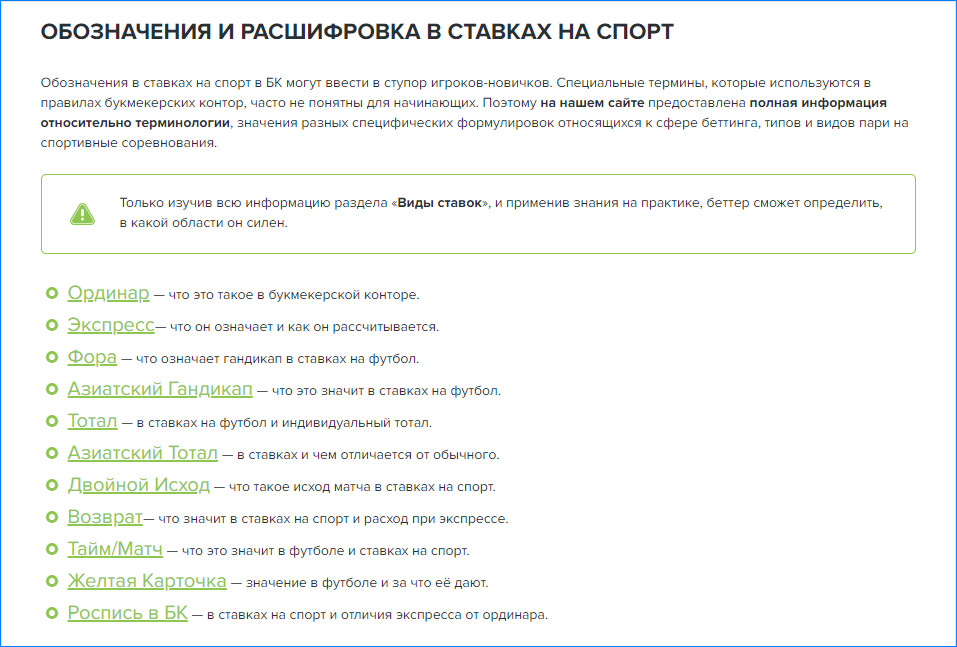Open the Двойной Исход link
957x647 pixels.
(x=139, y=485)
